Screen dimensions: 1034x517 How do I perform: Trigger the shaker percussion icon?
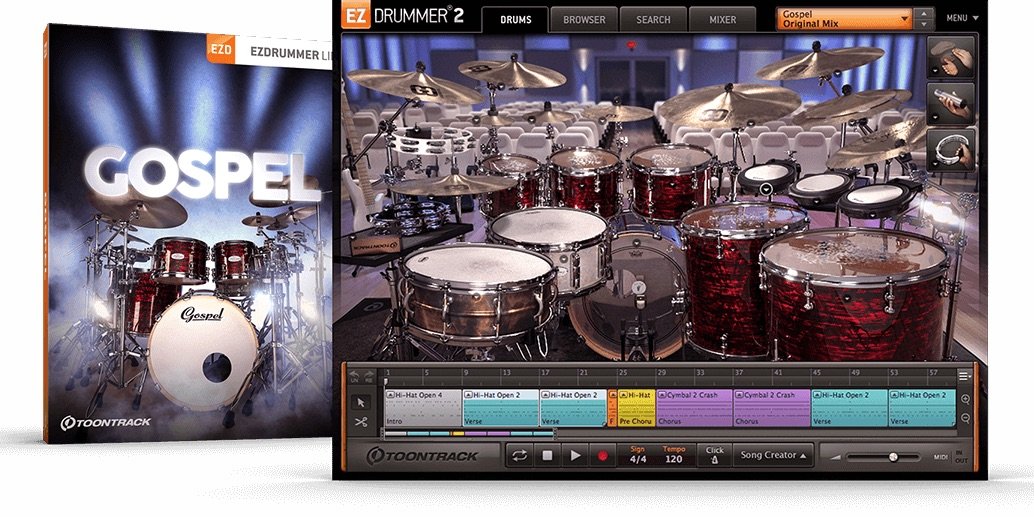pyautogui.click(x=951, y=103)
